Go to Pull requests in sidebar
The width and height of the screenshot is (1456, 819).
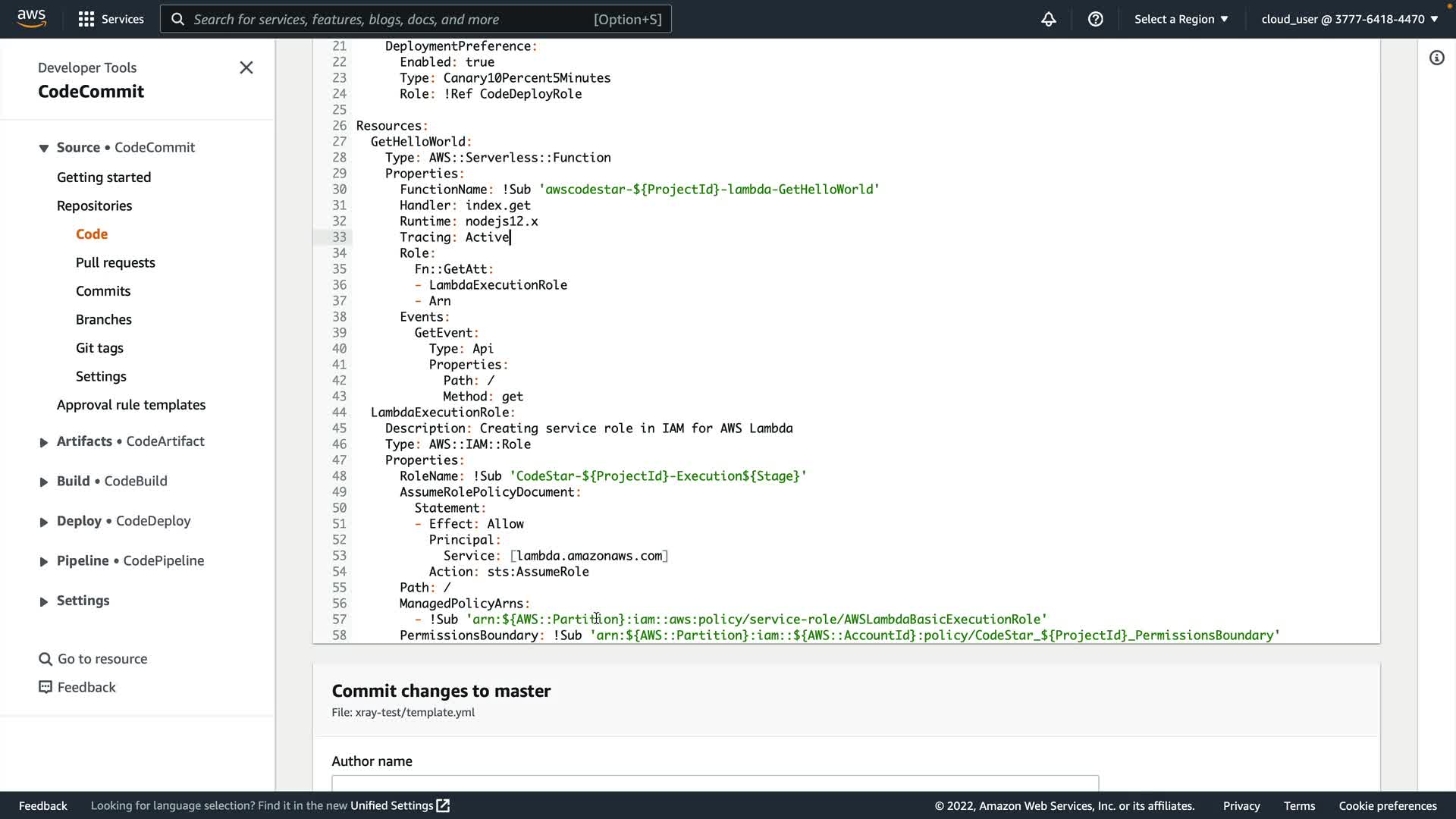point(115,262)
